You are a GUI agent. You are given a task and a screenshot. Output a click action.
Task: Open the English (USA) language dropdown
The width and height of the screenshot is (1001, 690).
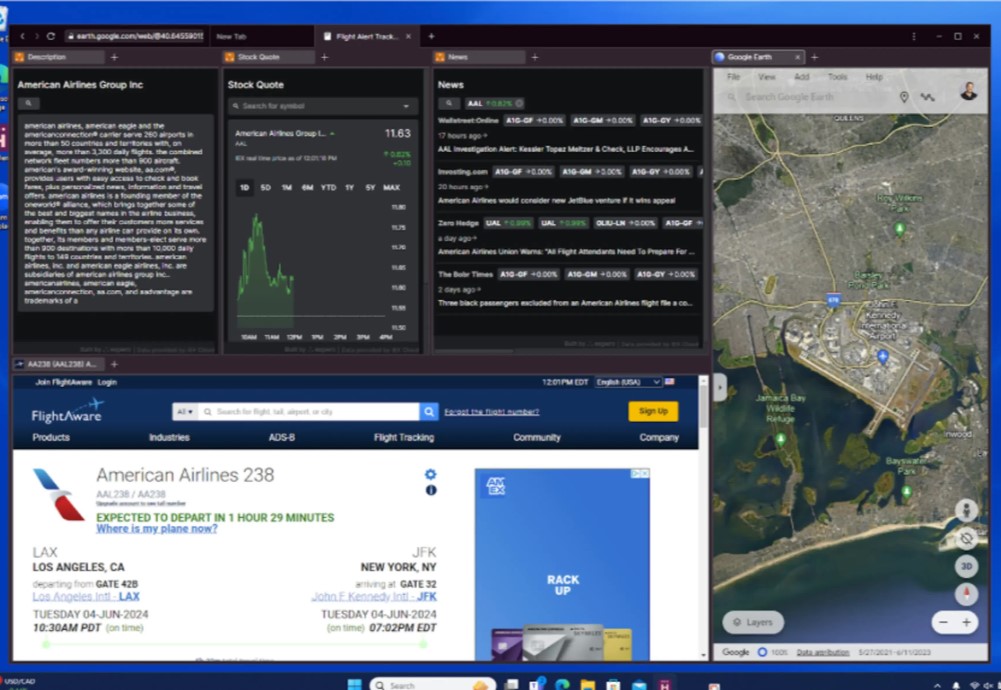pos(628,382)
